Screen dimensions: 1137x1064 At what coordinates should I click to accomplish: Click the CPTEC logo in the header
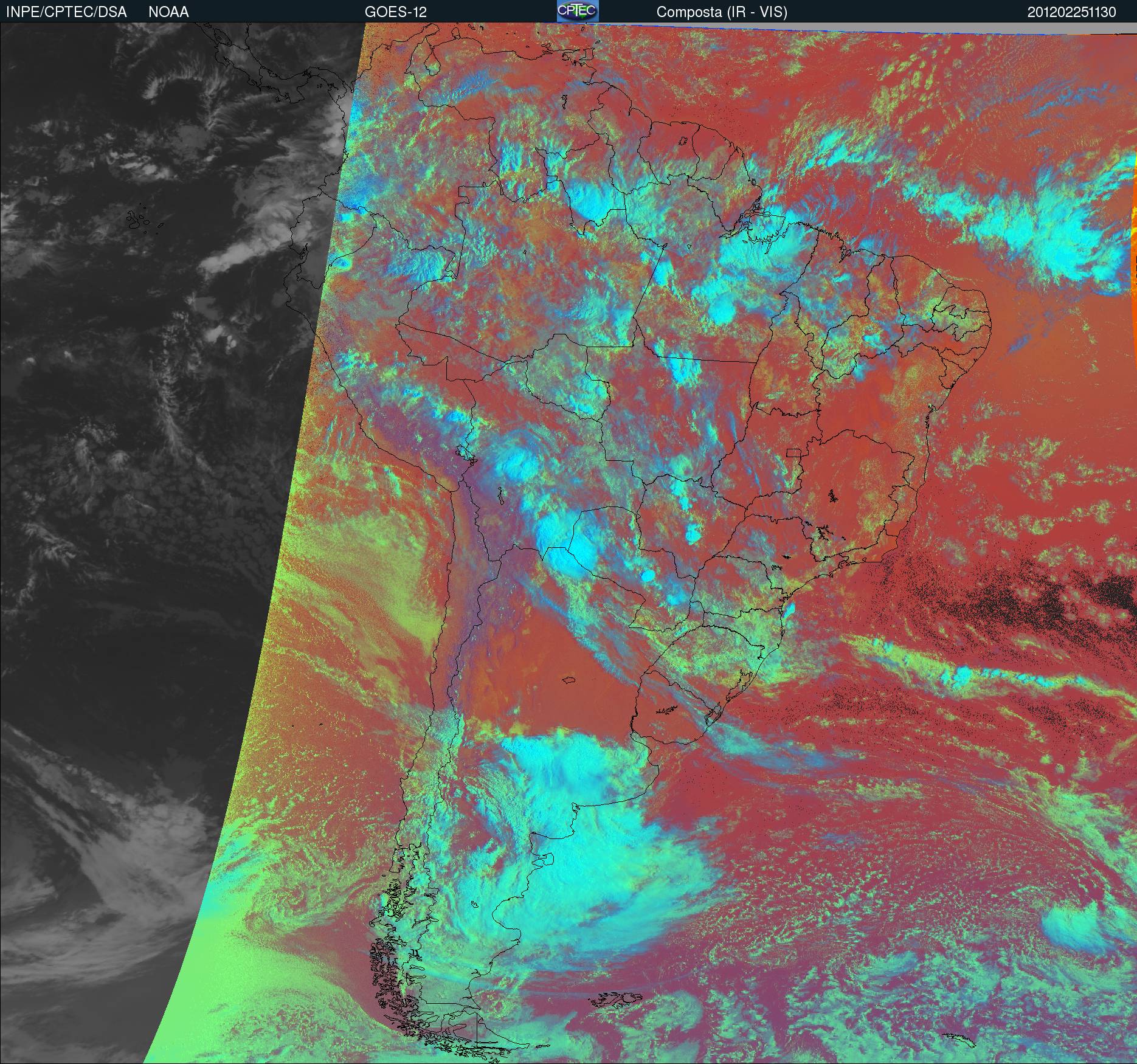pos(577,11)
